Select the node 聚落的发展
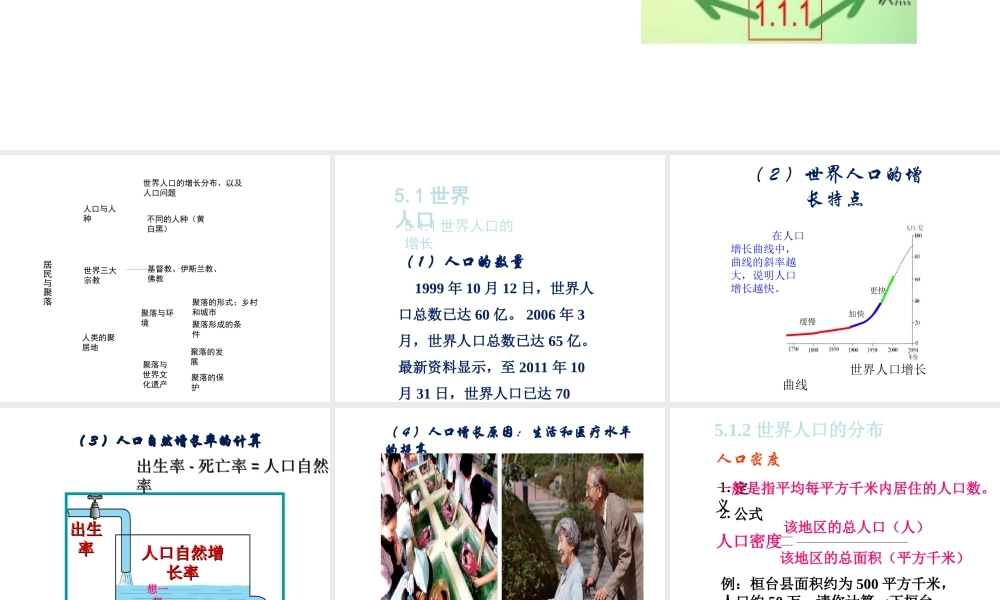Viewport: 1000px width, 600px height. click(x=207, y=356)
